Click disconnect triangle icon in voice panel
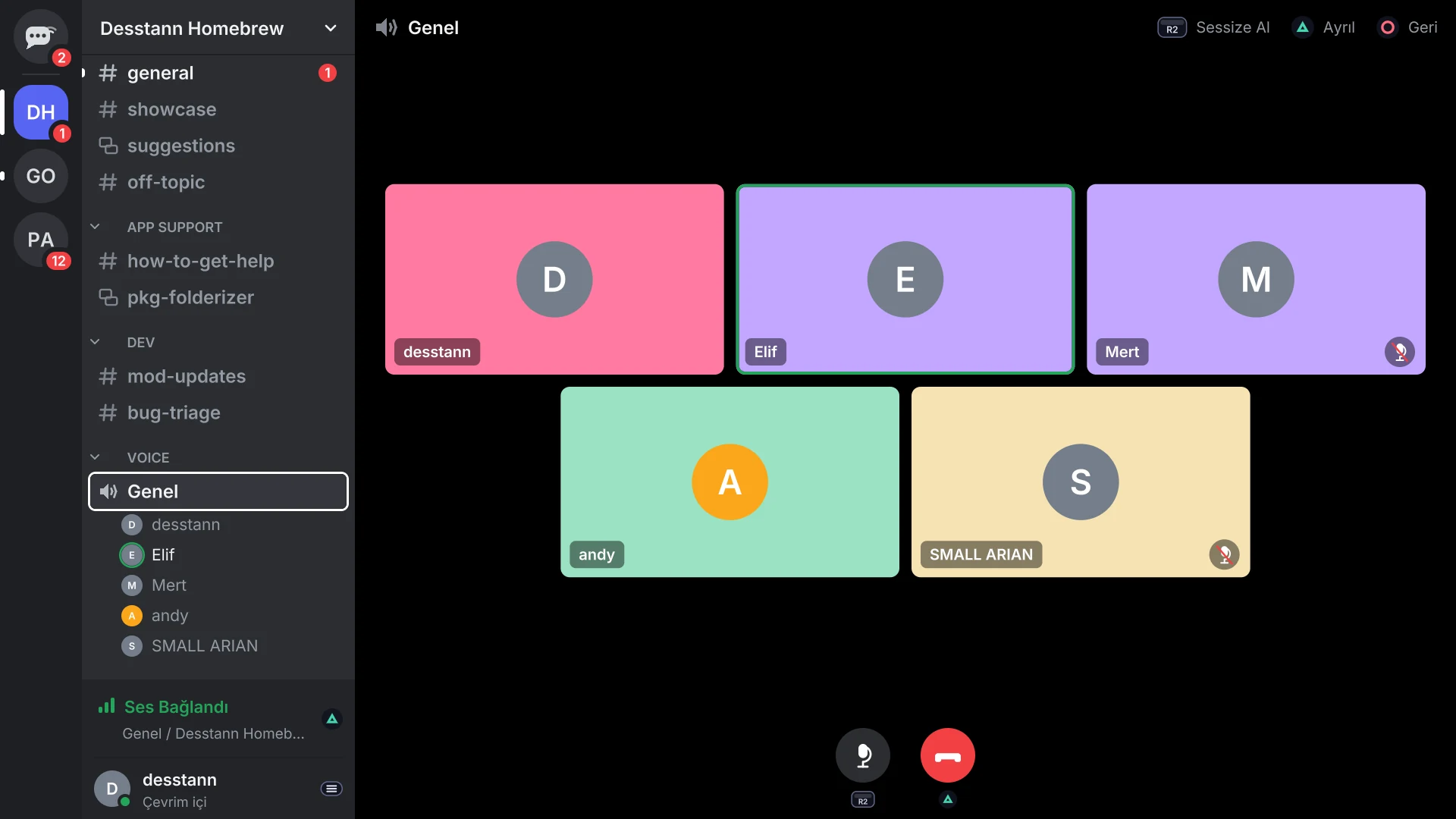This screenshot has height=819, width=1456. (332, 719)
